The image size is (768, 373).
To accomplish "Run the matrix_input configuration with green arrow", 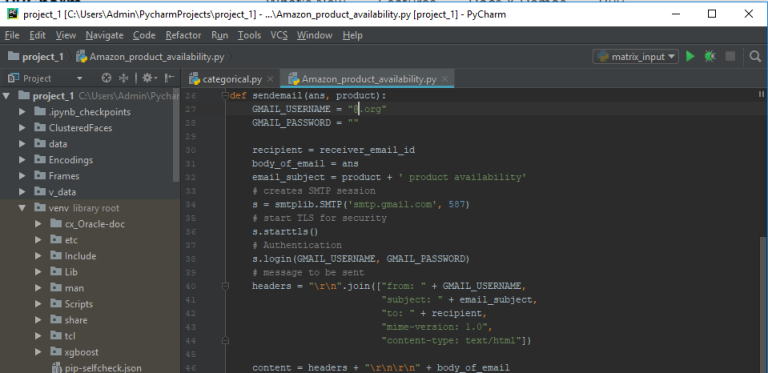I will 690,57.
